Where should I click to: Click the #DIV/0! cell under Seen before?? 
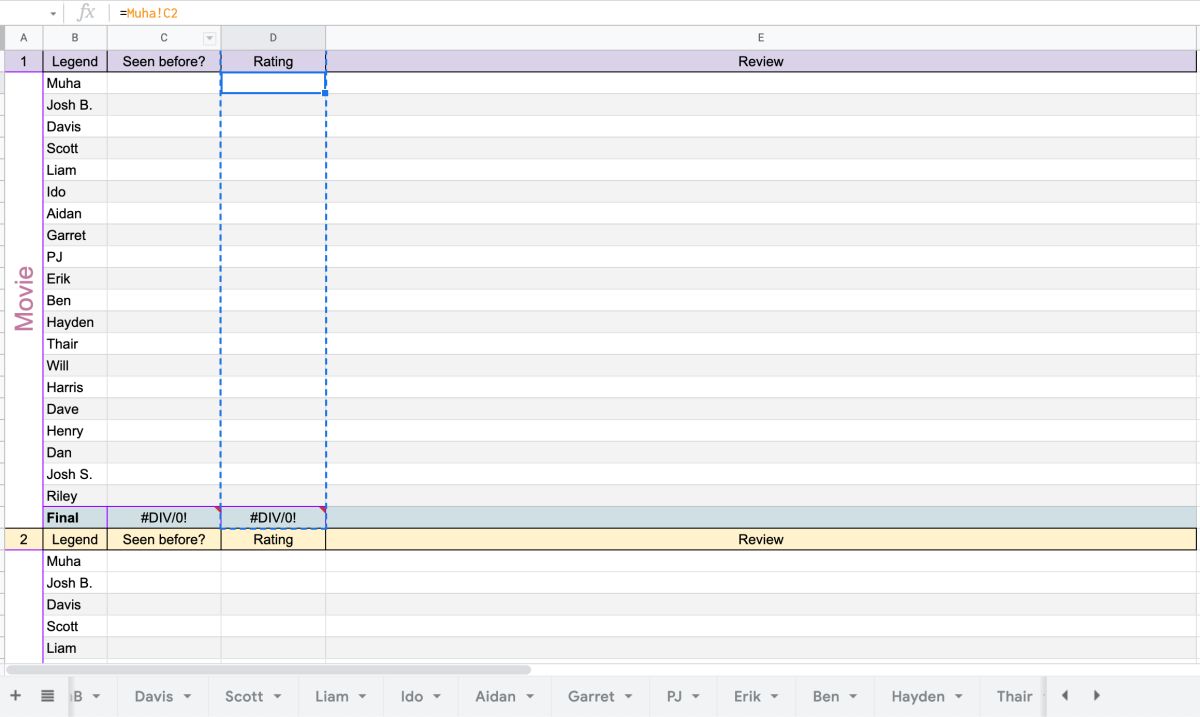(x=164, y=518)
